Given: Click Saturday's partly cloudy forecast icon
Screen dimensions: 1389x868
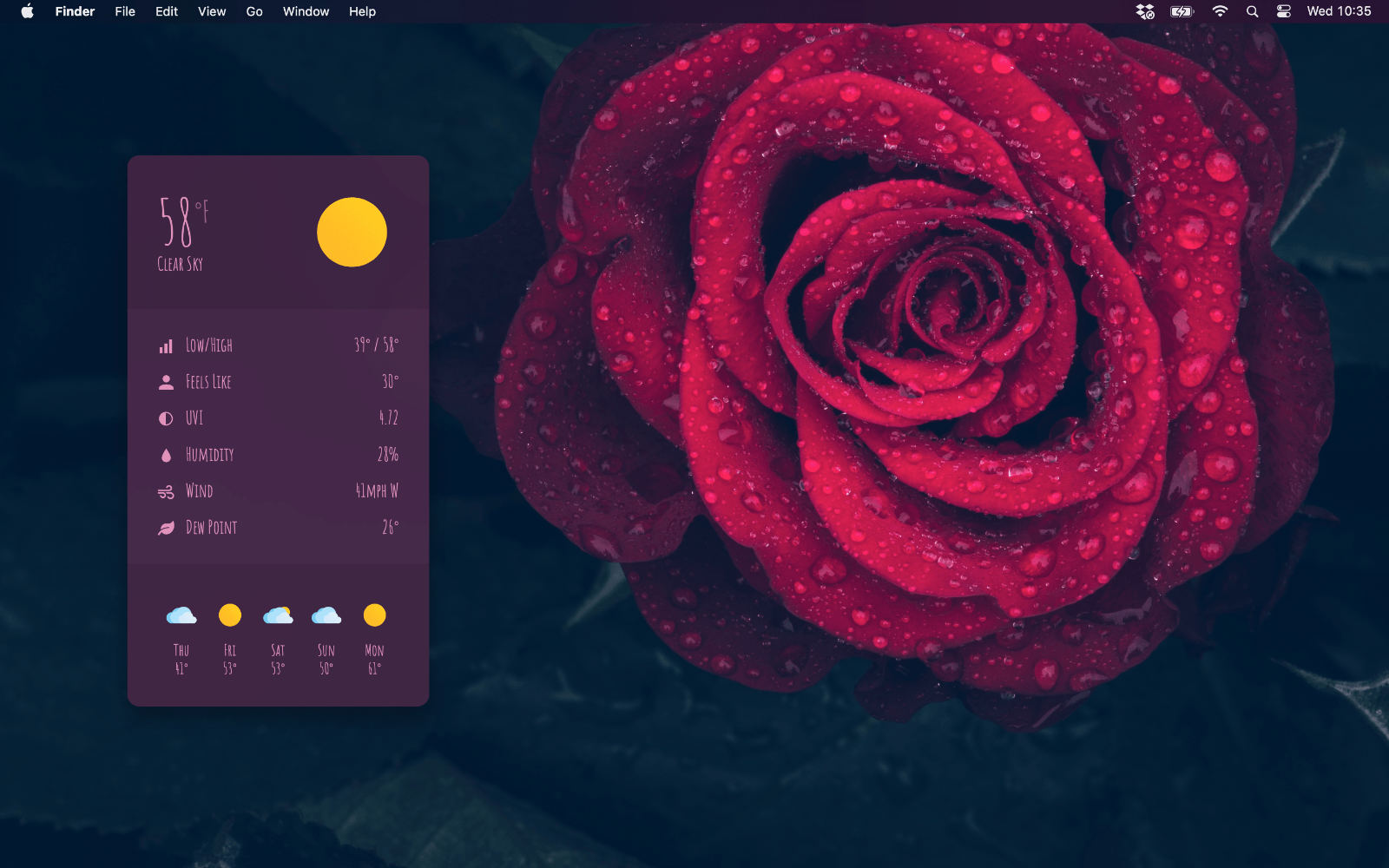Looking at the screenshot, I should (x=278, y=615).
